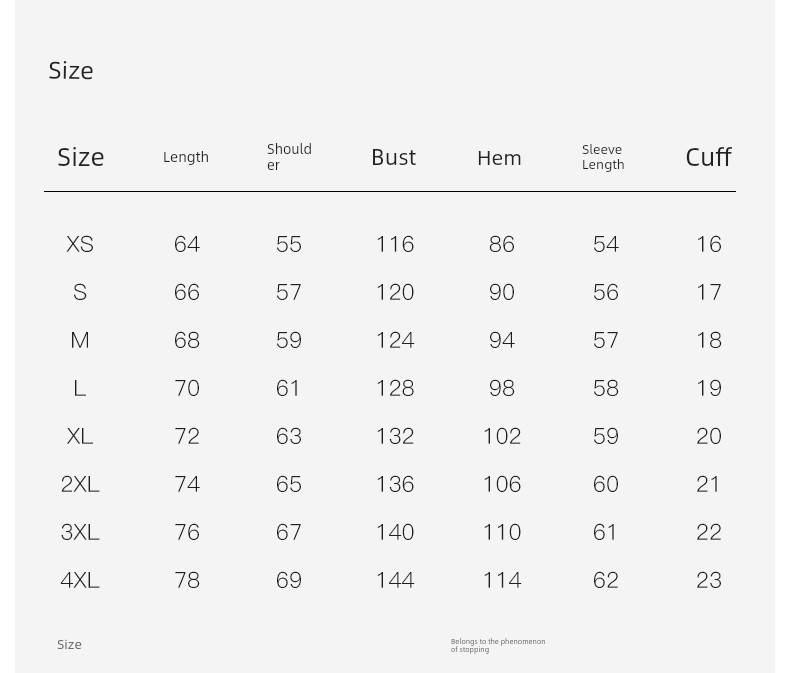Click the small Size label at bottom
This screenshot has height=673, width=790.
pos(70,644)
